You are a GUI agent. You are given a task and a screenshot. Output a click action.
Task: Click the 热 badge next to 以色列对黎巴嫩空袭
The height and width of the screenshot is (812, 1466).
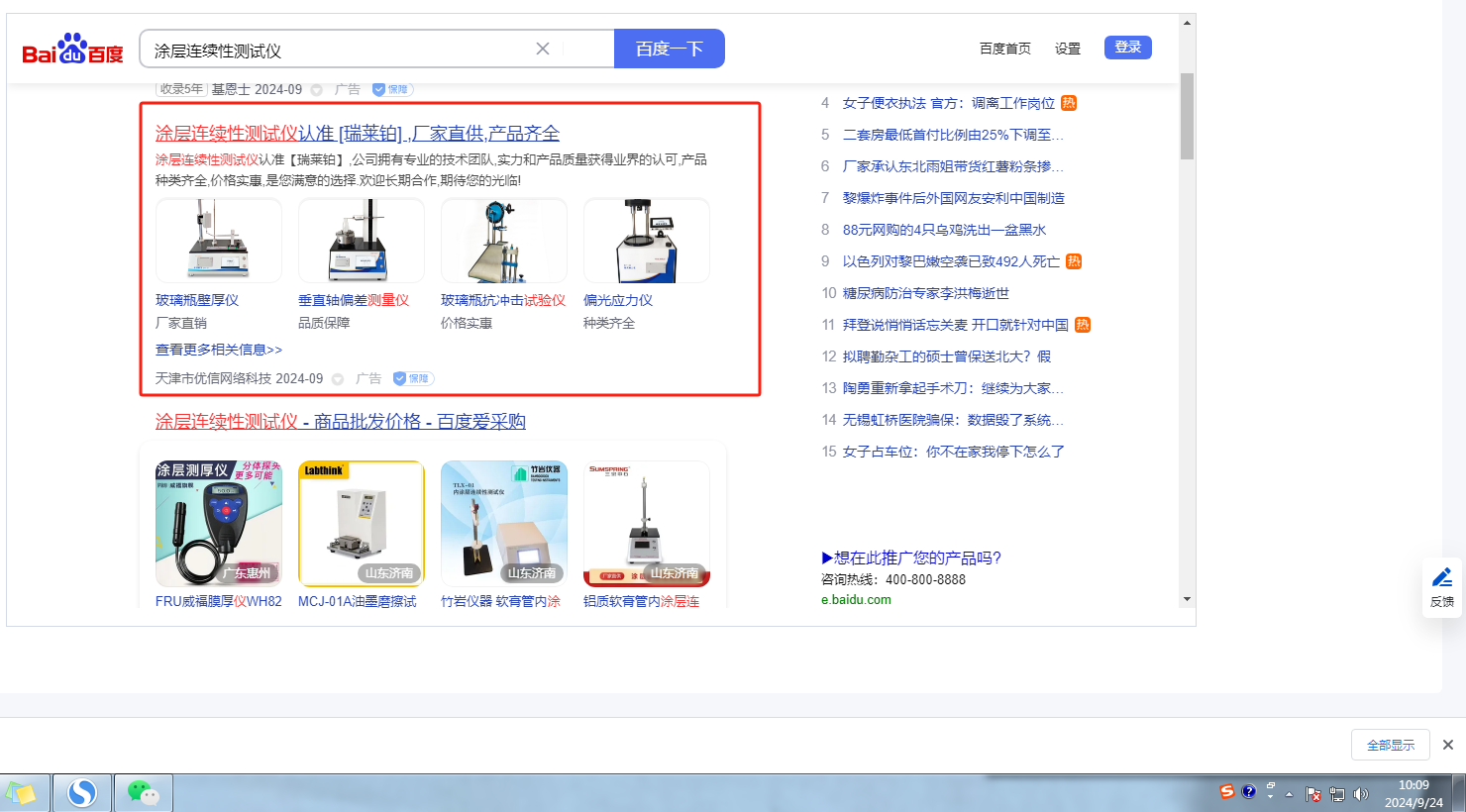[1074, 261]
